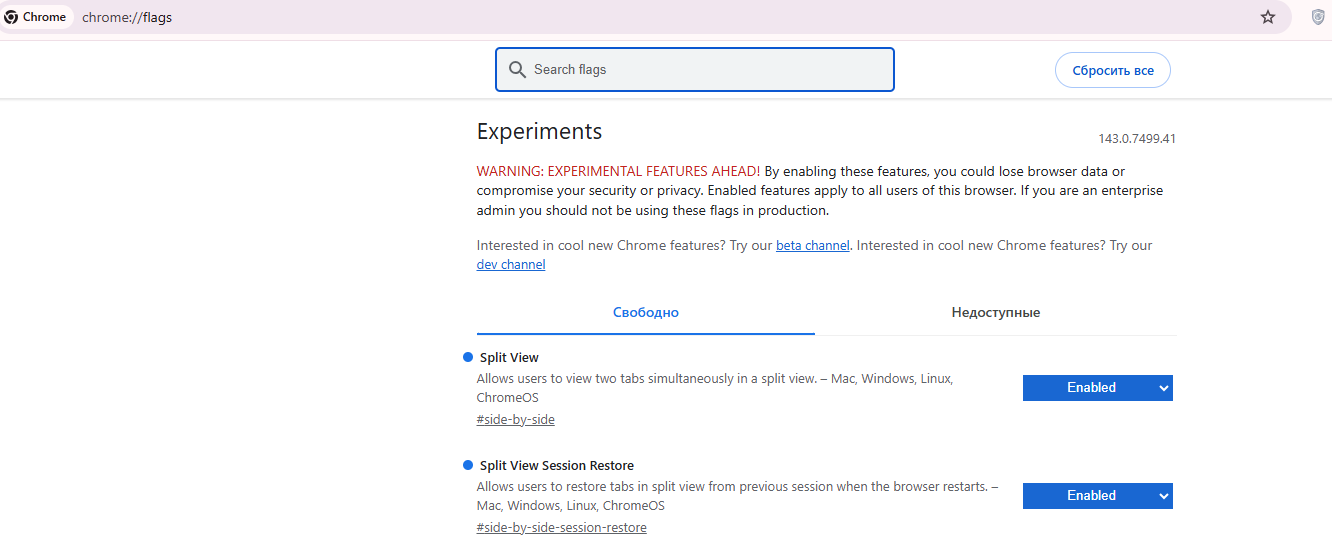
Task: Open the #side-by-side anchor link
Action: point(515,420)
